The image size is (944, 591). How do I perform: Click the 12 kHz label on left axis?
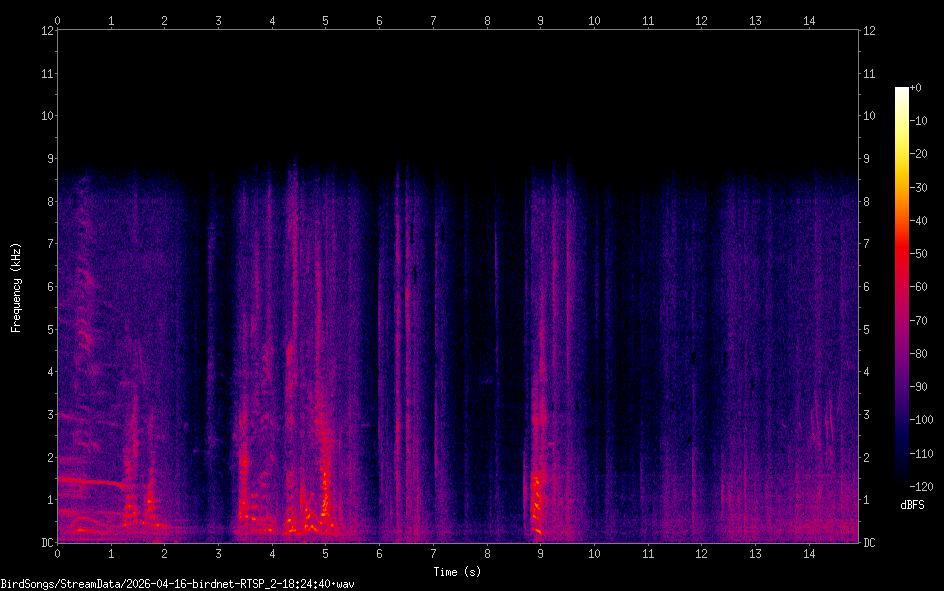tap(45, 31)
